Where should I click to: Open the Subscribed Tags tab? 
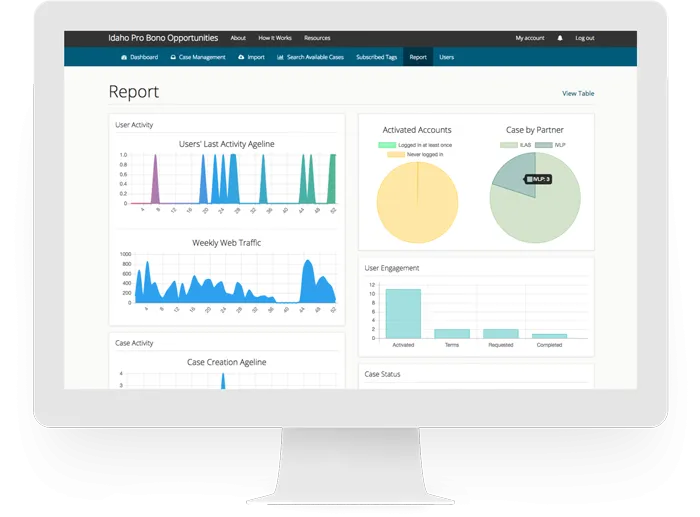[x=376, y=57]
